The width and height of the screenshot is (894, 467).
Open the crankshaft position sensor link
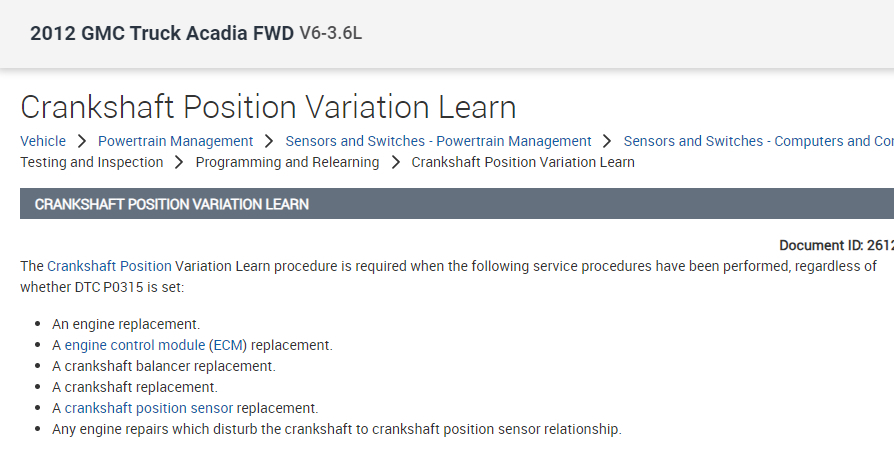149,408
